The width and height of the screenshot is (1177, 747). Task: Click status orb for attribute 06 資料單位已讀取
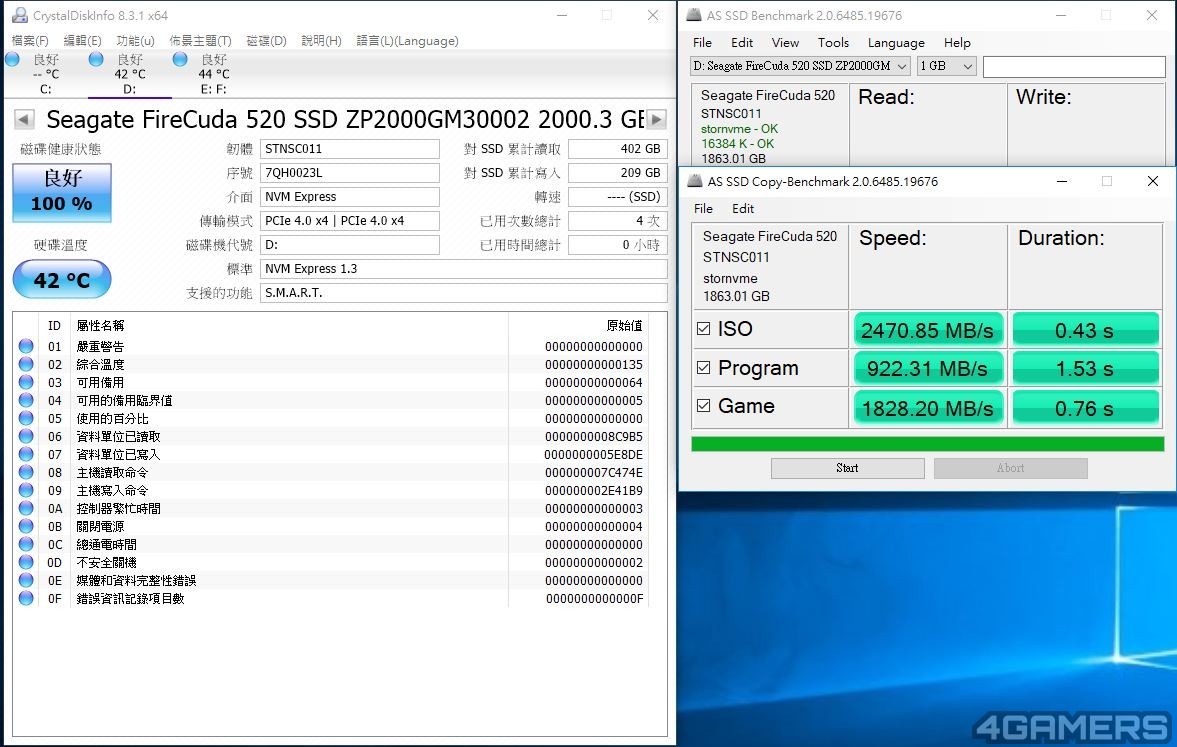pyautogui.click(x=26, y=436)
